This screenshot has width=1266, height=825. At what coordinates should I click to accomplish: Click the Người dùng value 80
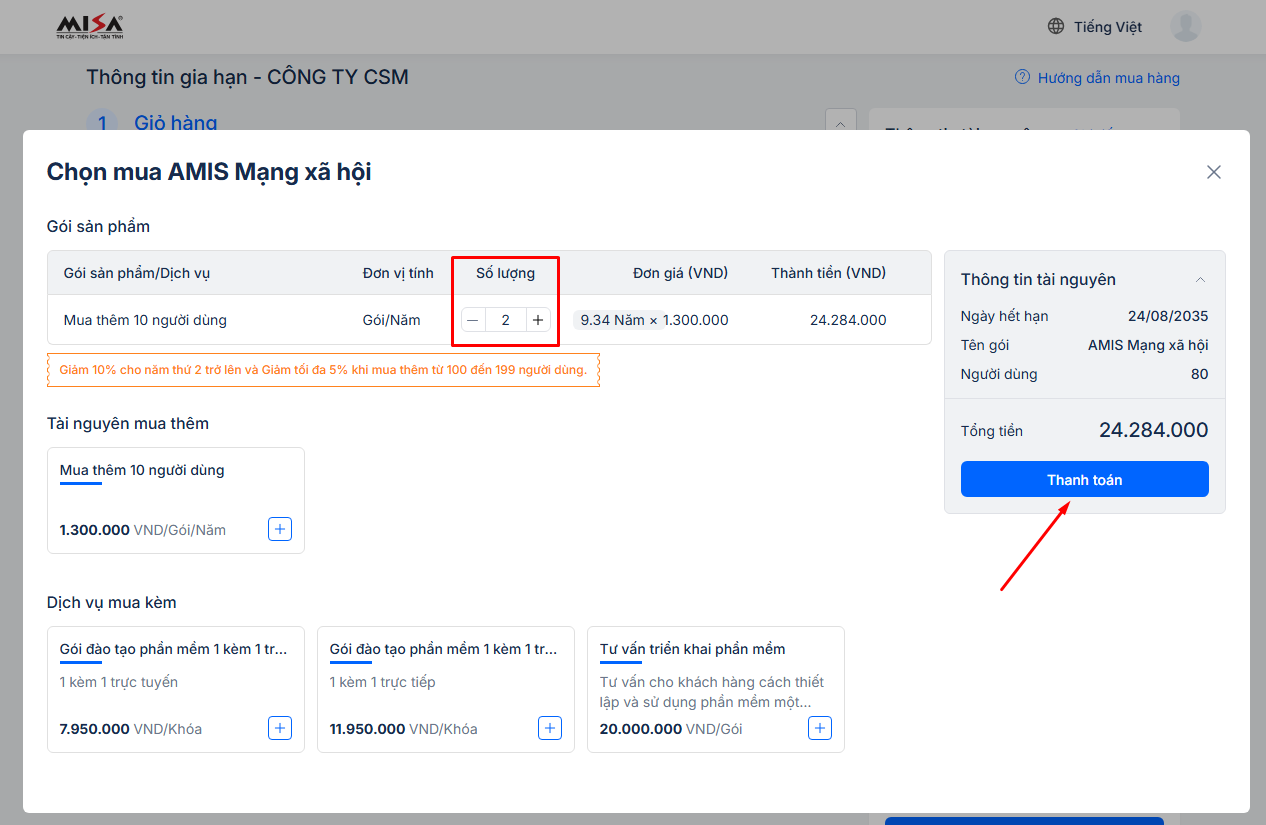coord(1199,374)
